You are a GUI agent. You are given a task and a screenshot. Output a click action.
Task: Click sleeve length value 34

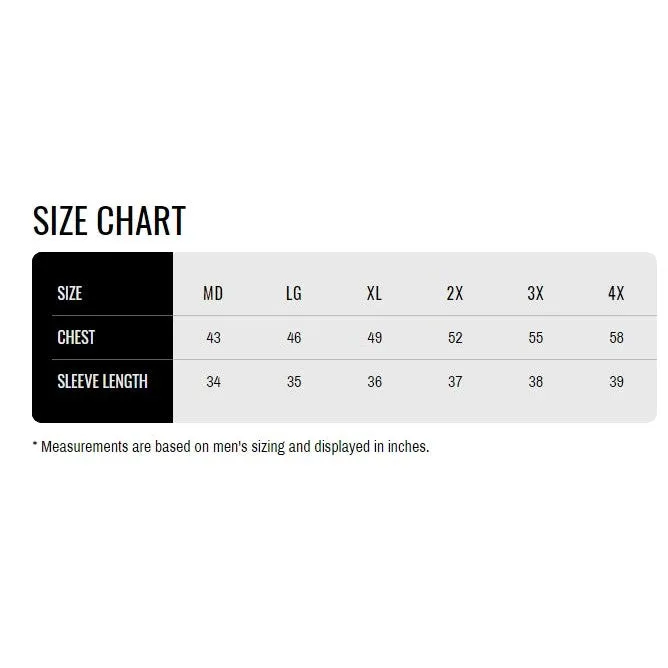pyautogui.click(x=213, y=381)
